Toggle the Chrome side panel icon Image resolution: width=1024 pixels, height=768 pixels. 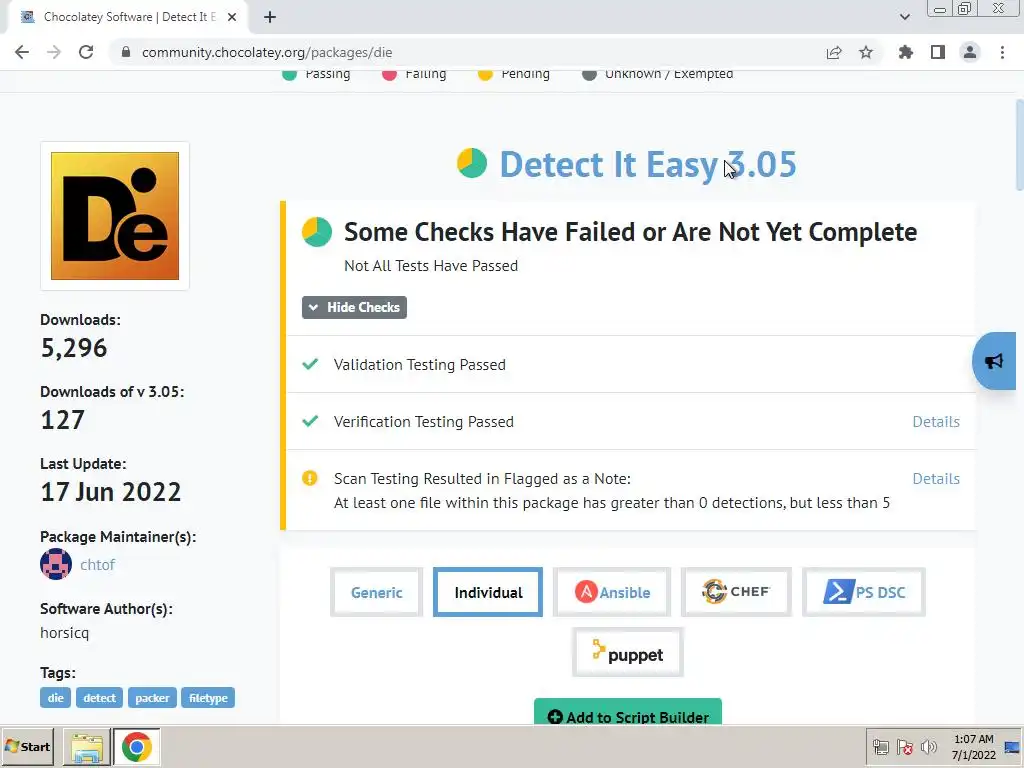[938, 52]
